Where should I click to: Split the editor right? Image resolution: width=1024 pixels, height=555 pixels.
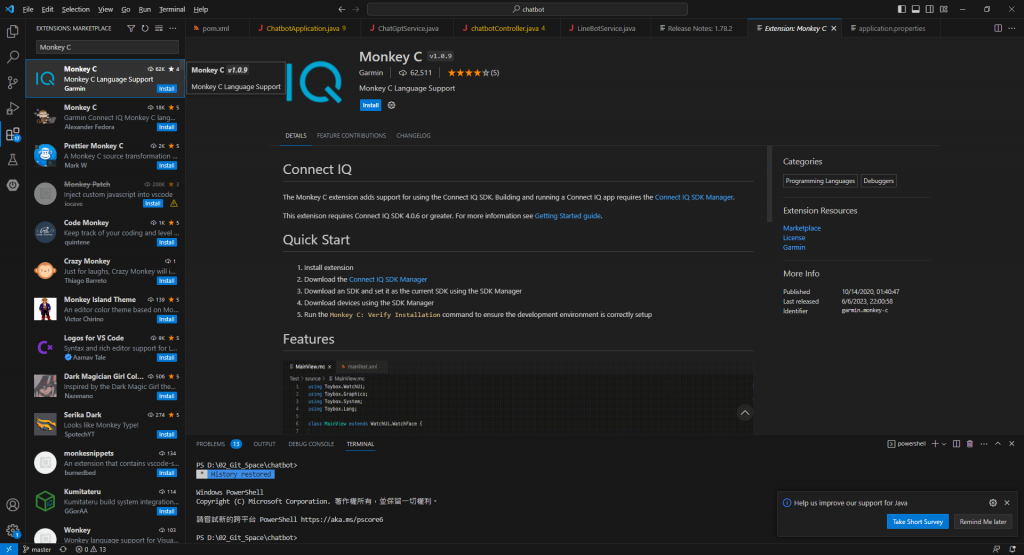coord(998,28)
